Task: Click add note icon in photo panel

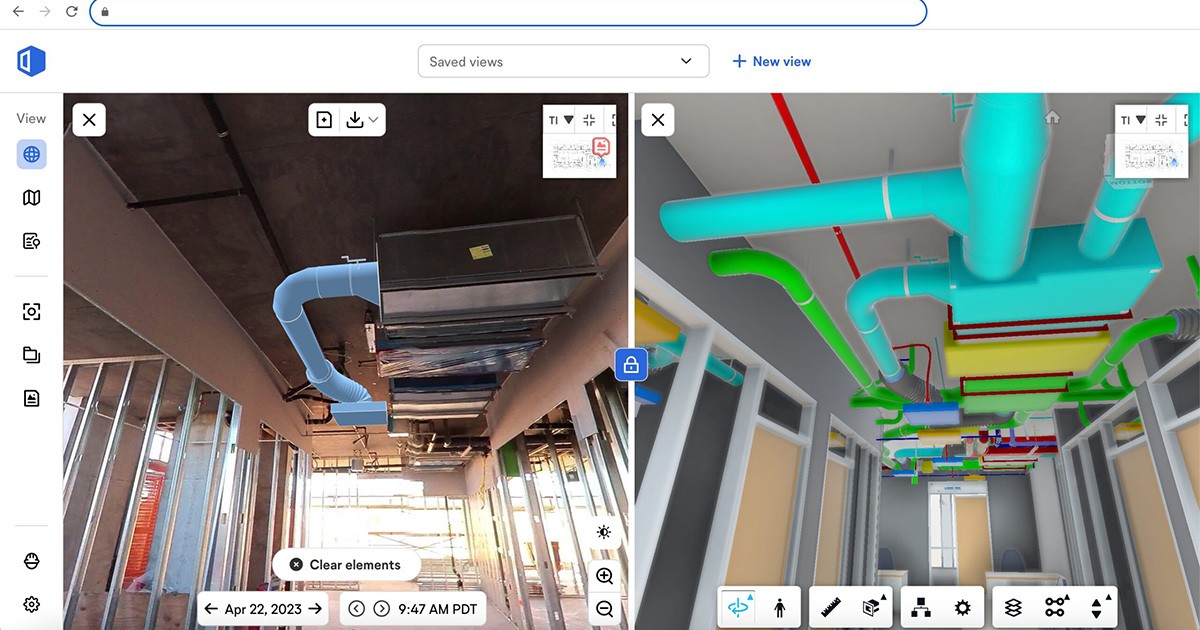Action: pos(324,120)
